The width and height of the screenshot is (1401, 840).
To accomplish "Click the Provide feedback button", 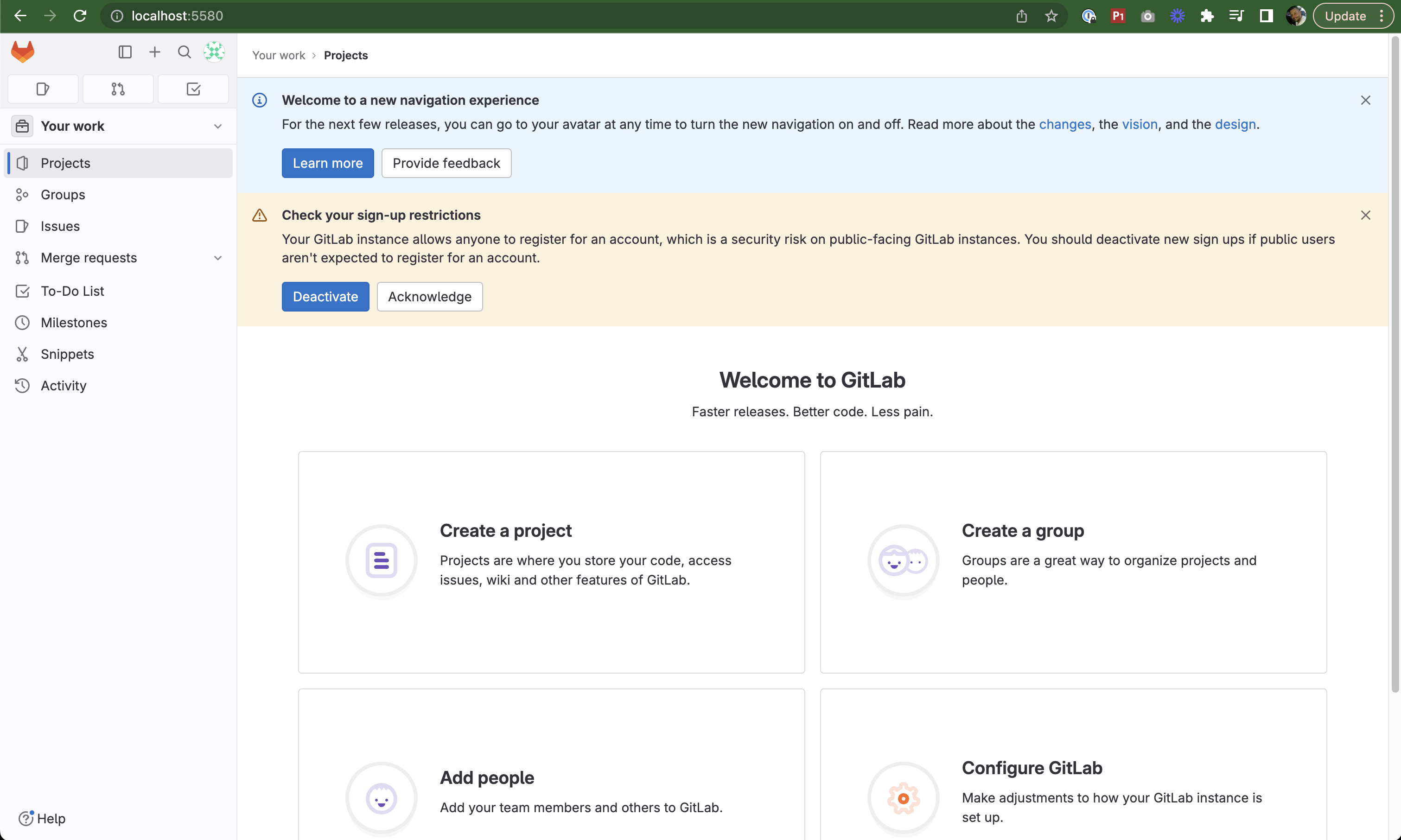I will coord(446,163).
